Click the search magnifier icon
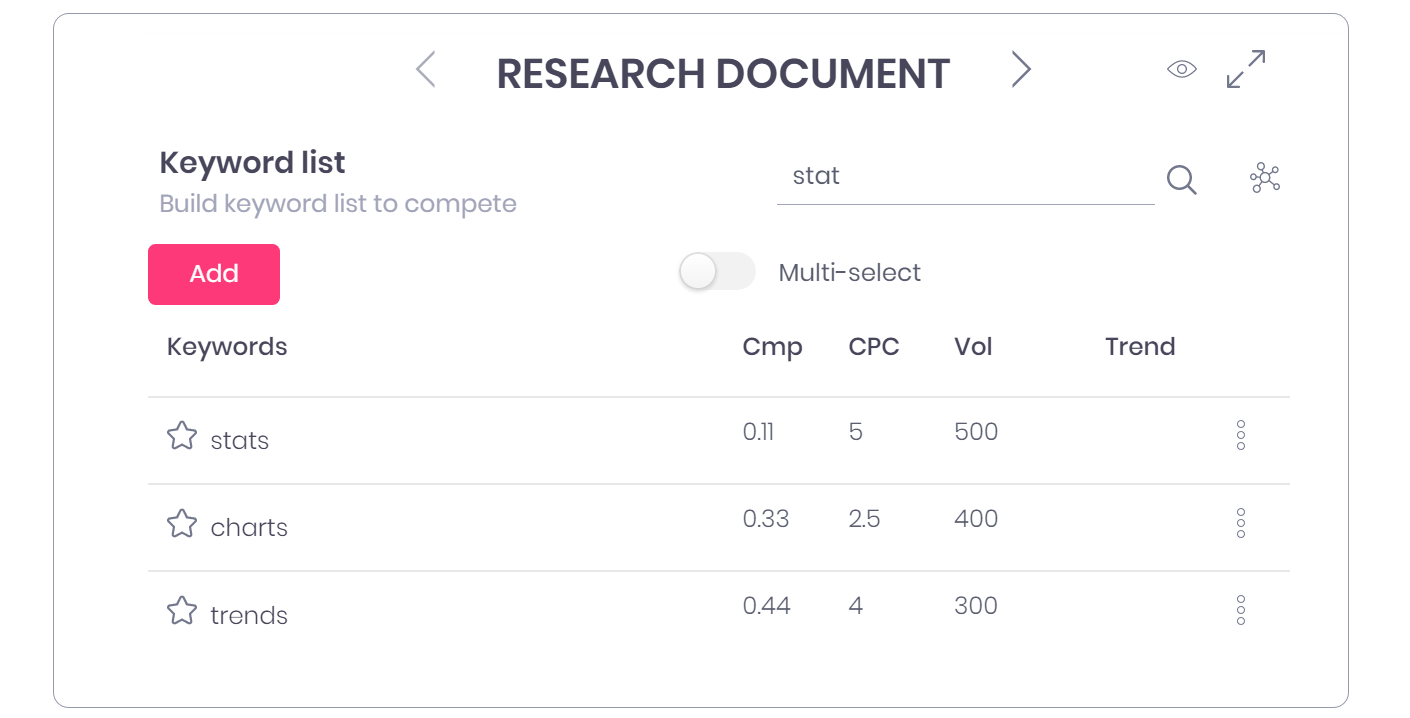This screenshot has width=1410, height=718. click(1181, 180)
